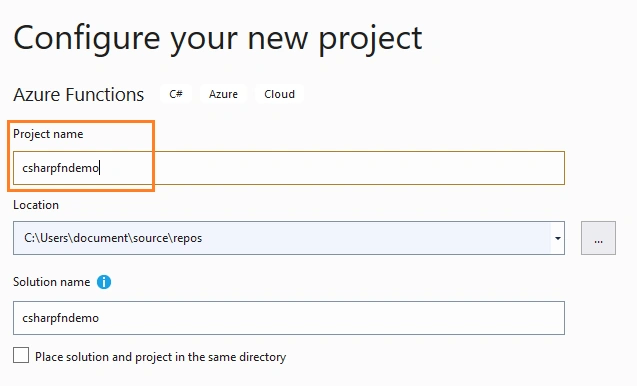Click the Project name label
Image resolution: width=637 pixels, height=386 pixels.
click(x=48, y=134)
